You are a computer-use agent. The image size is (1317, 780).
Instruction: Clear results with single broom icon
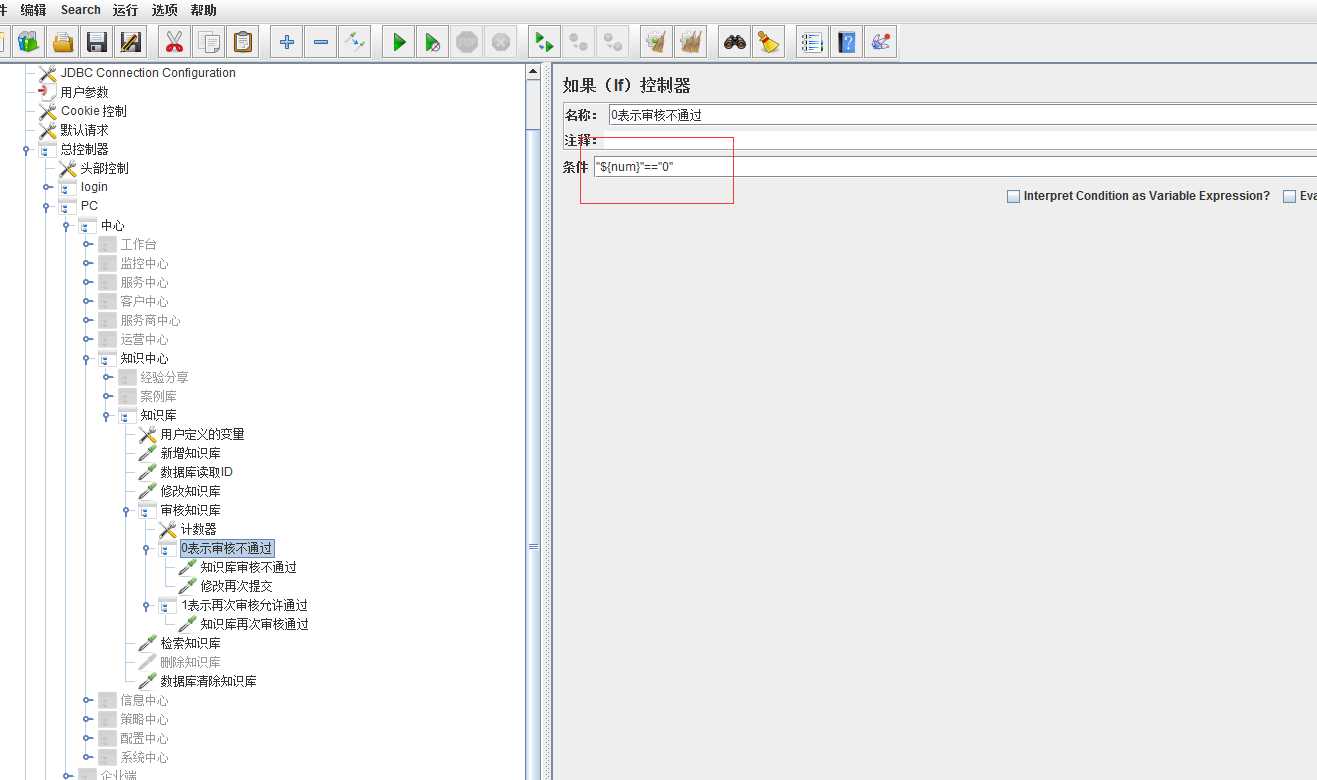[656, 42]
